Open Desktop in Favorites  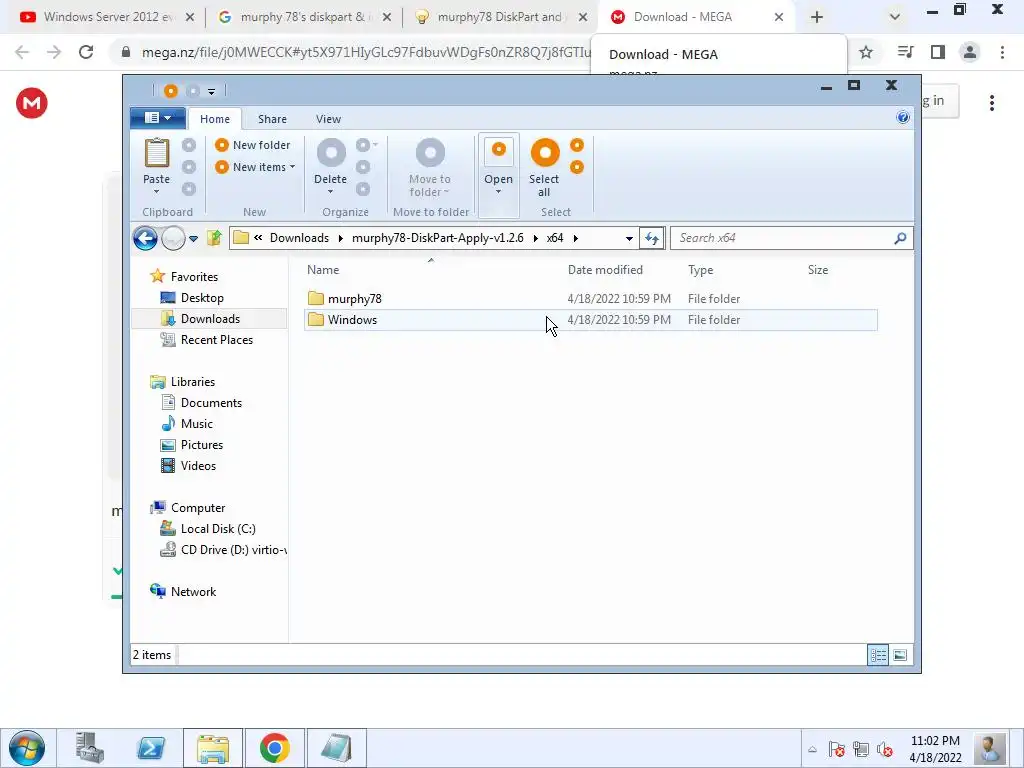202,298
